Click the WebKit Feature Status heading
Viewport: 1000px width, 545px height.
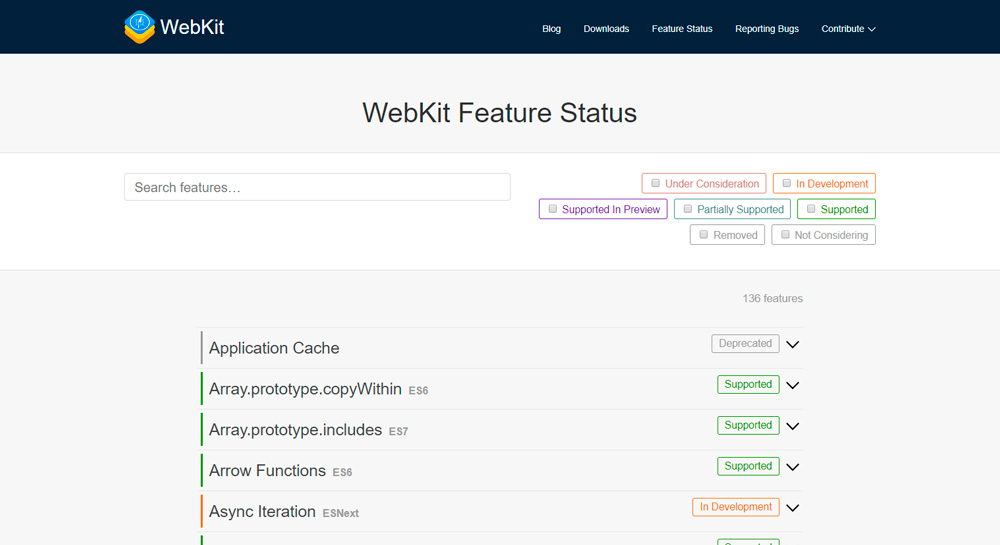point(500,113)
